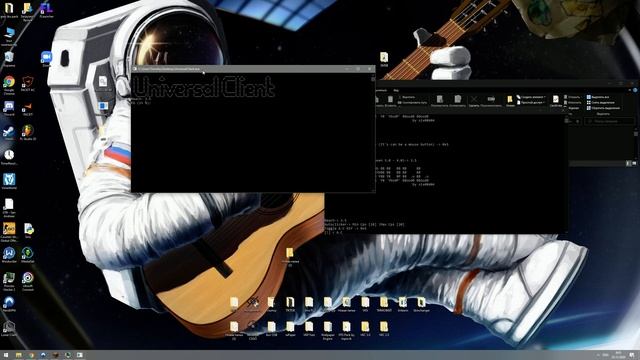The width and height of the screenshot is (640, 360).
Task: Click History in the Explorer ribbon
Action: [572, 108]
